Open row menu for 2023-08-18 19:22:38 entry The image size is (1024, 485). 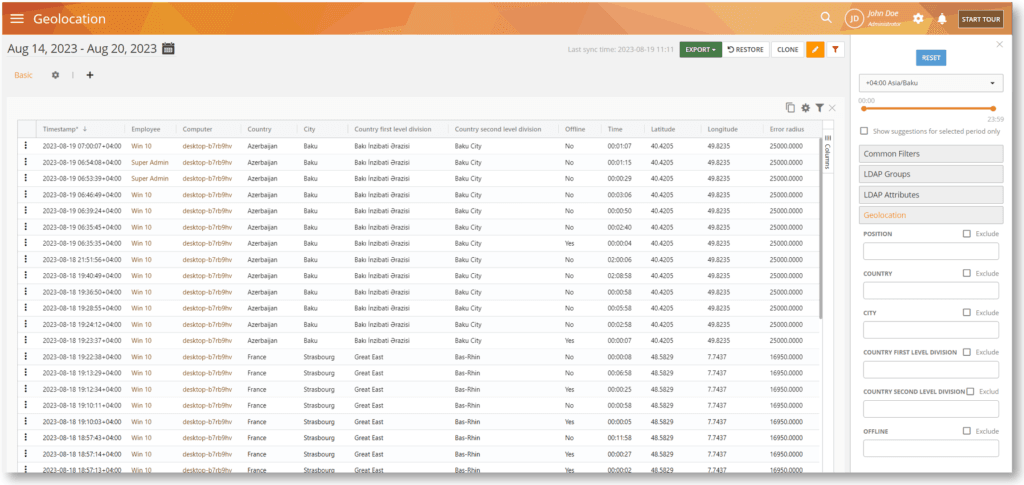coord(25,356)
